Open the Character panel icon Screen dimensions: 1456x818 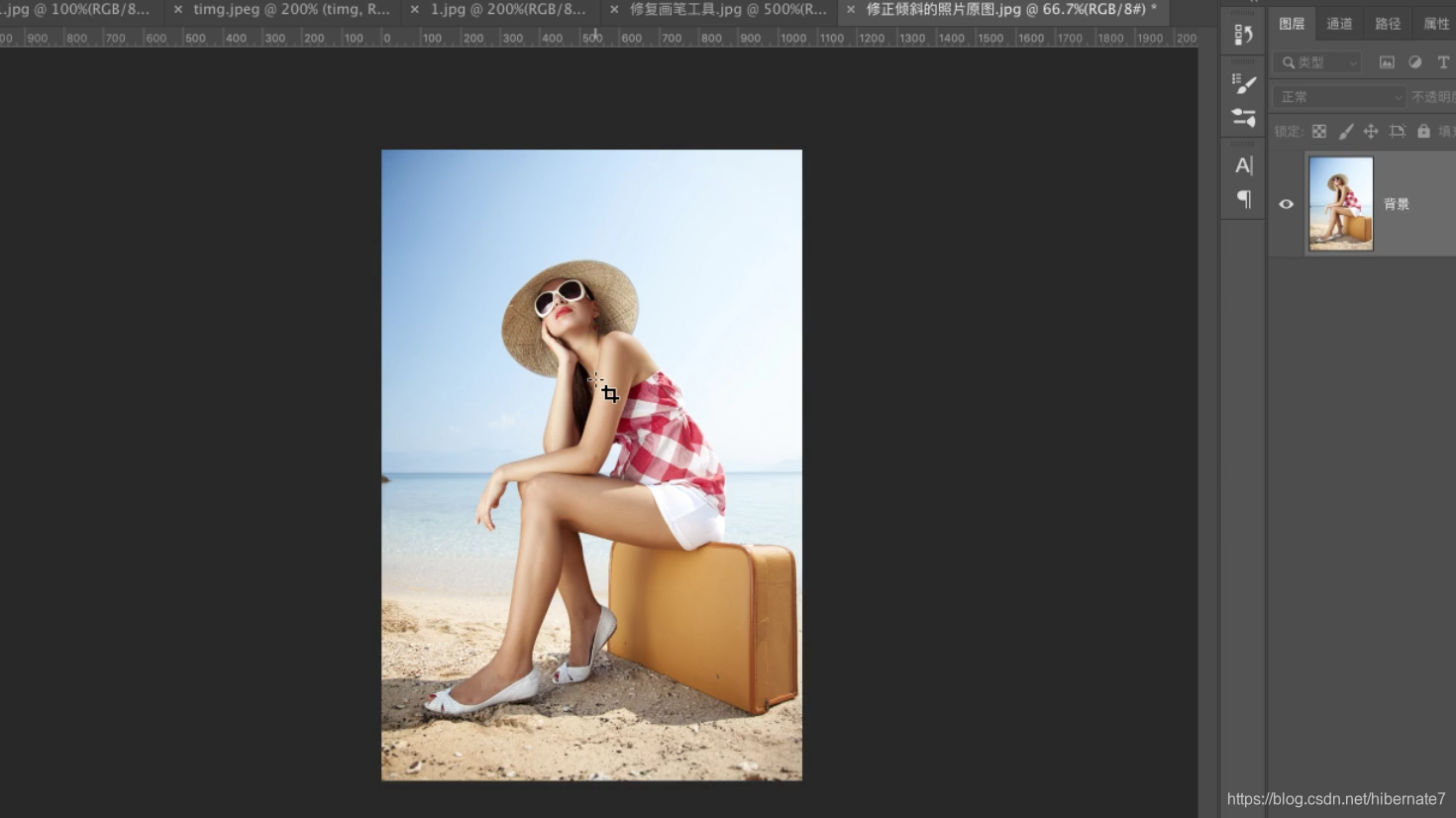1243,165
